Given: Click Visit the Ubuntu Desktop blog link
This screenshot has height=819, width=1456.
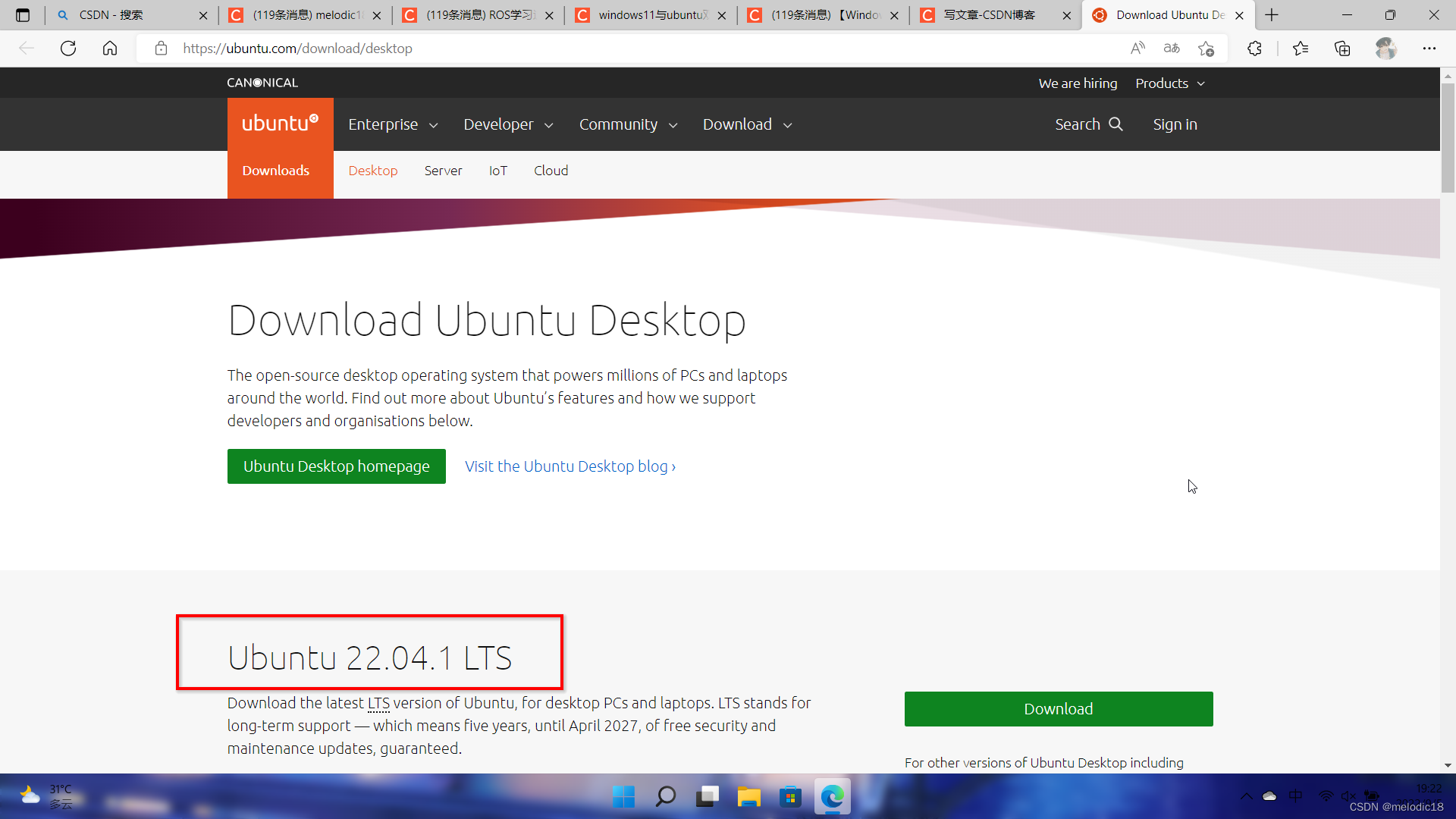Looking at the screenshot, I should tap(570, 466).
